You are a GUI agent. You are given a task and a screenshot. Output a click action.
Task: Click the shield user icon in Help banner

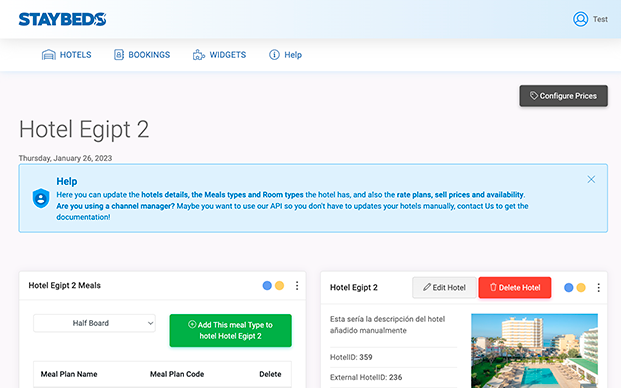41,198
